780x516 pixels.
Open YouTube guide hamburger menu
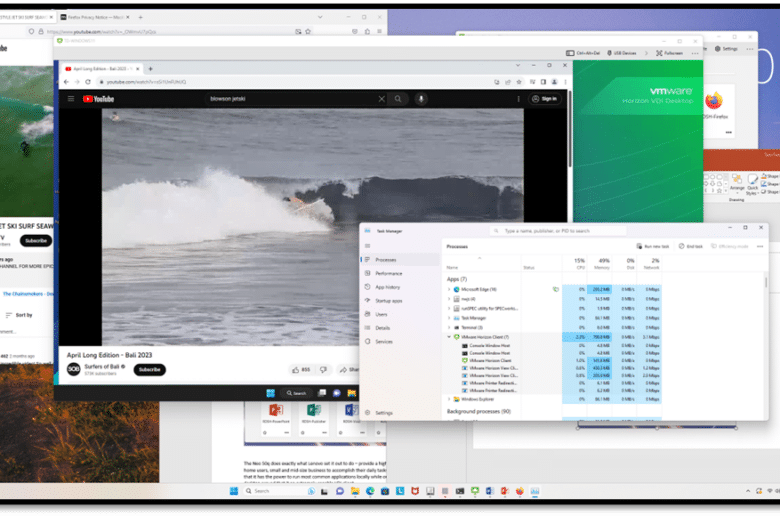(71, 99)
